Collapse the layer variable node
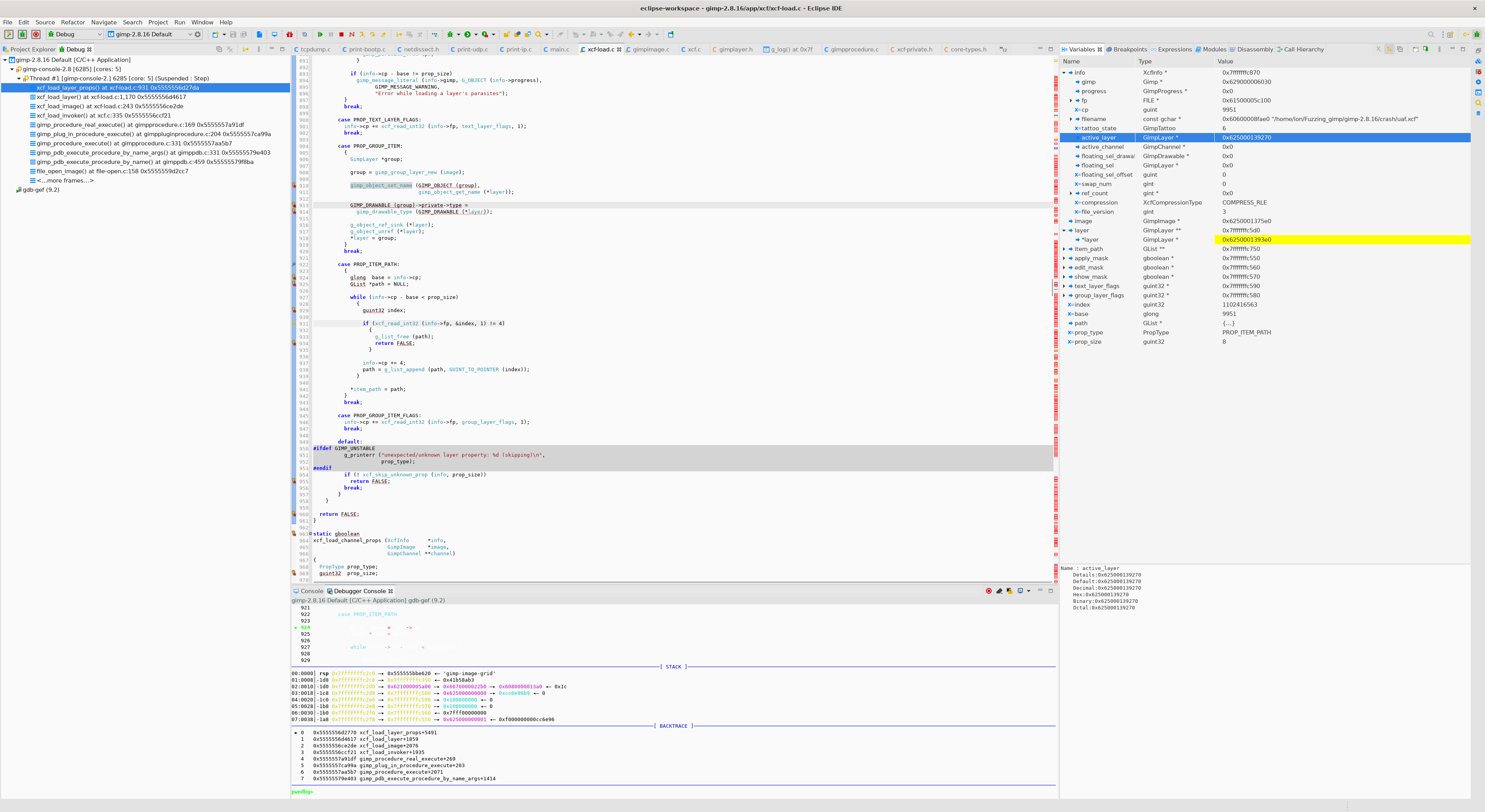This screenshot has width=1485, height=812. 1064,230
